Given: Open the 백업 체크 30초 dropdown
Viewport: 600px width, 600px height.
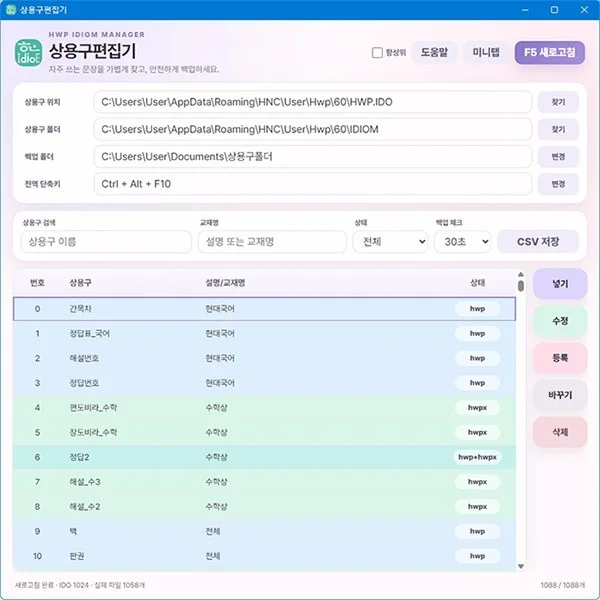Looking at the screenshot, I should point(463,241).
